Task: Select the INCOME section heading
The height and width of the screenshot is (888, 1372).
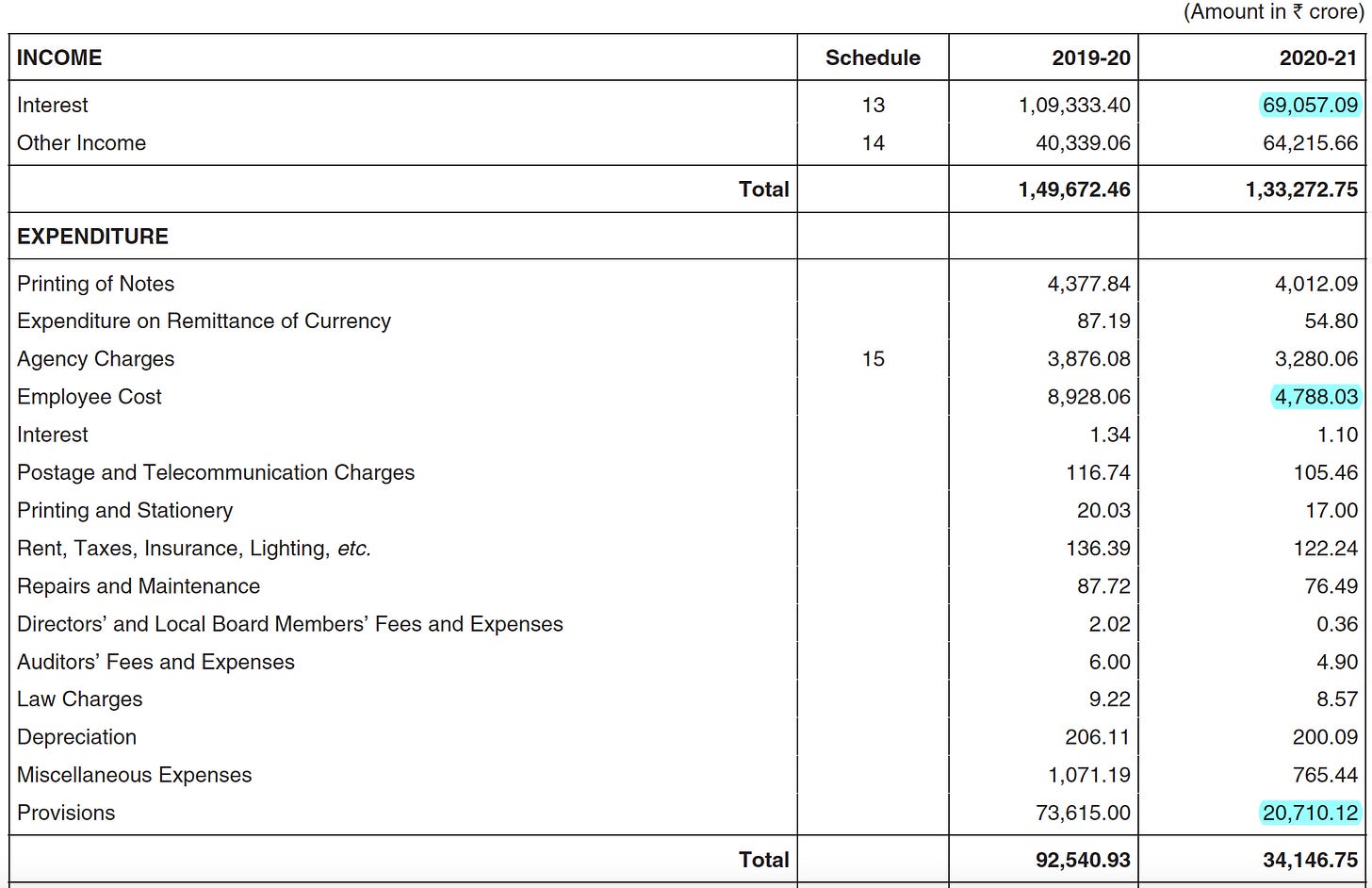Action: pyautogui.click(x=59, y=58)
